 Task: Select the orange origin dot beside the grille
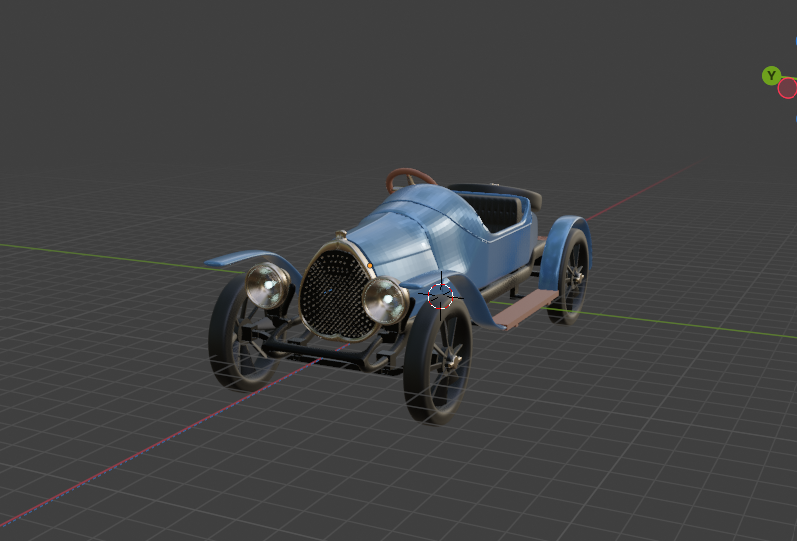point(370,265)
